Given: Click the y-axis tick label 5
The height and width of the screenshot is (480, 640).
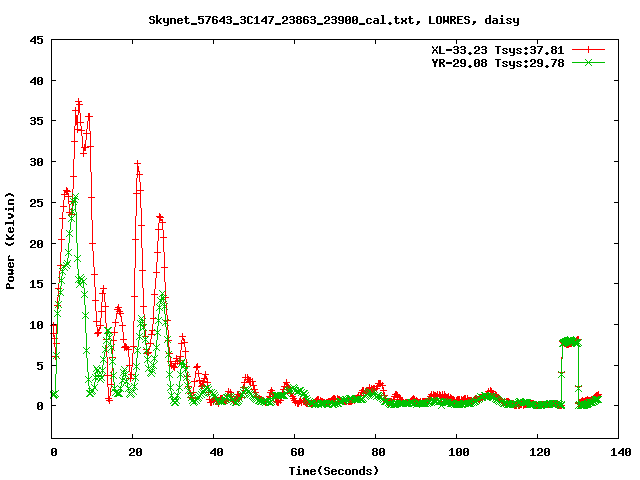Looking at the screenshot, I should pyautogui.click(x=40, y=365).
